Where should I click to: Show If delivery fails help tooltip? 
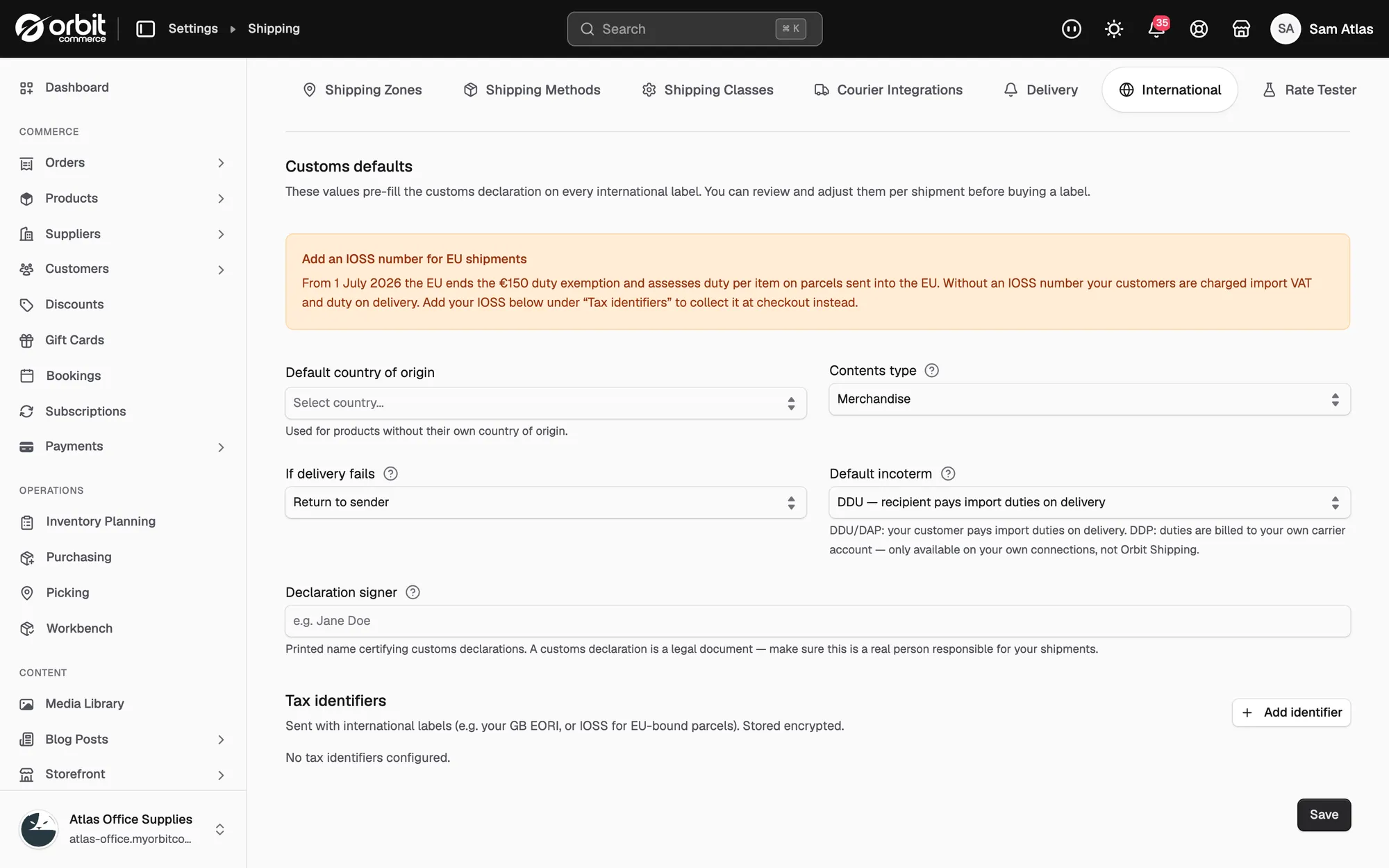[391, 474]
